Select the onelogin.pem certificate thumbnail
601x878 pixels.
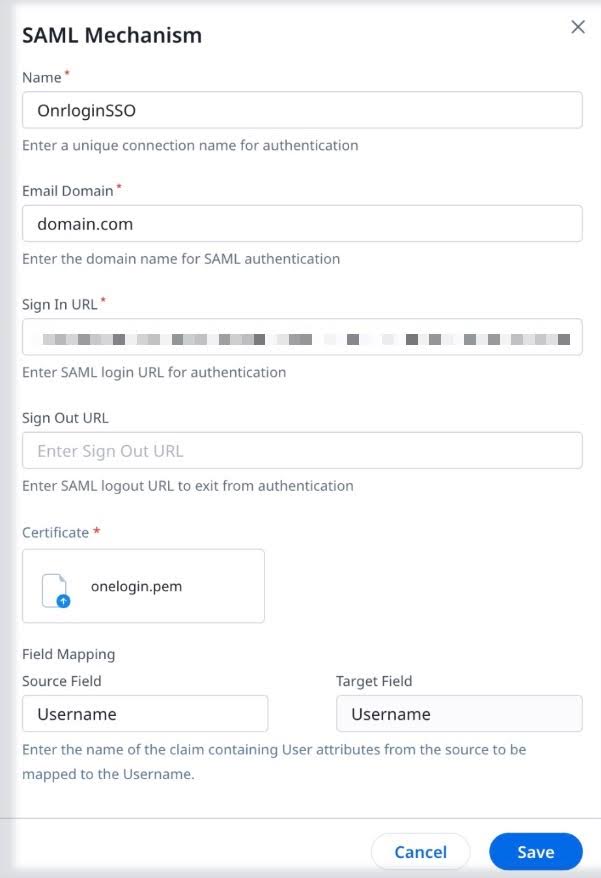click(143, 584)
